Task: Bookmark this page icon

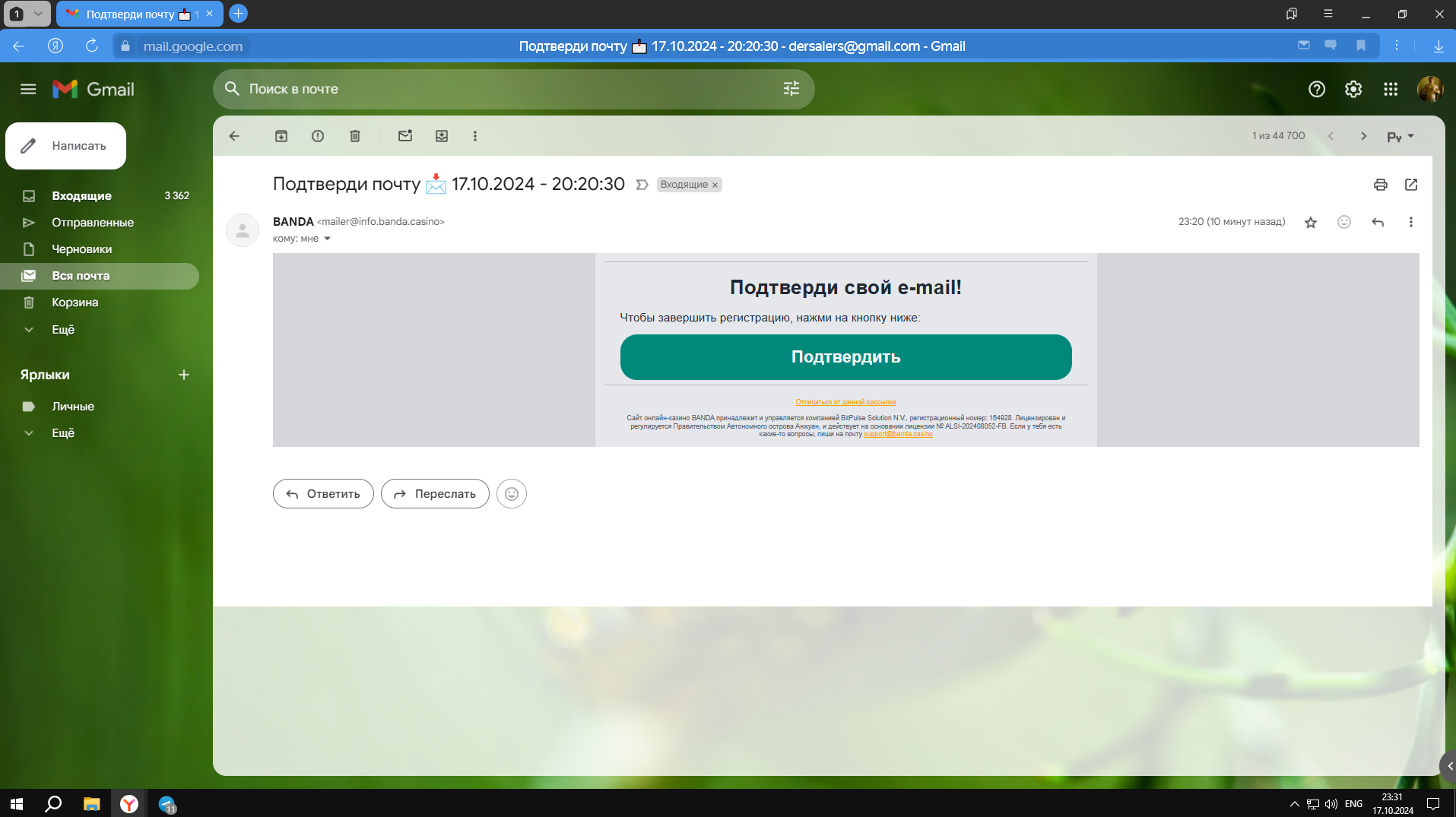Action: pos(1361,46)
